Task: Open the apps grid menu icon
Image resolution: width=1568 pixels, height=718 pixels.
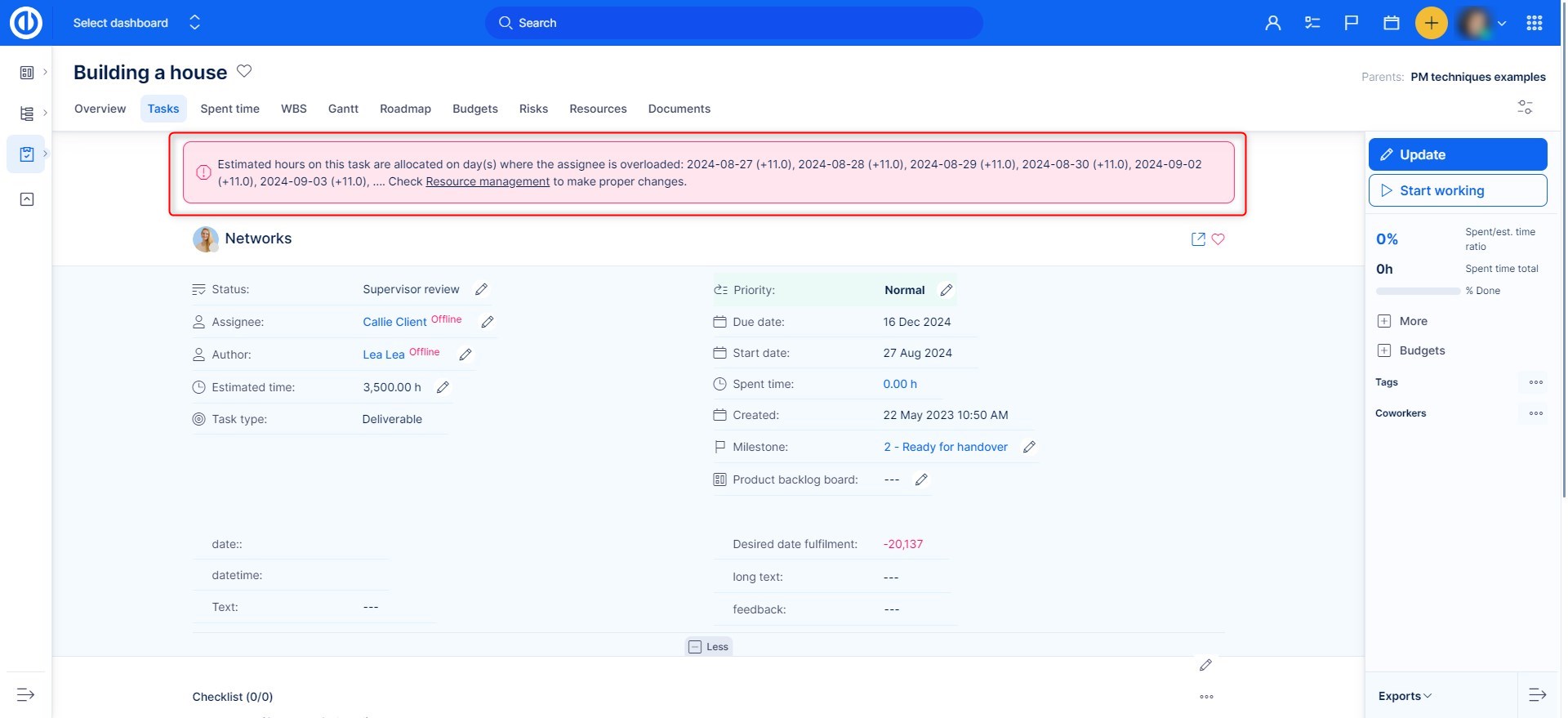Action: (1534, 23)
